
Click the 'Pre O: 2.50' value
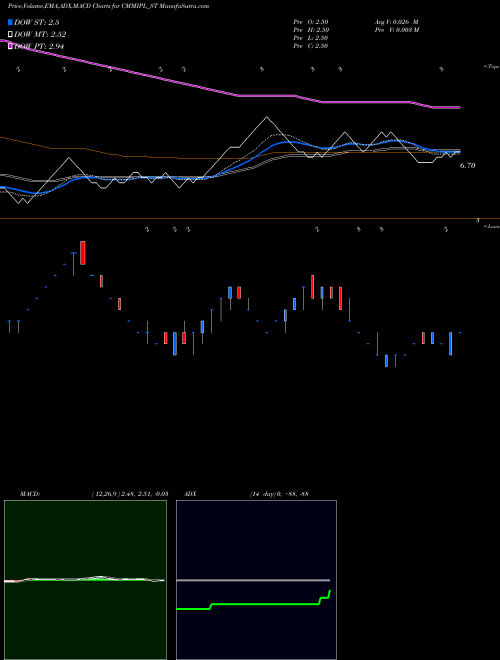coord(311,22)
